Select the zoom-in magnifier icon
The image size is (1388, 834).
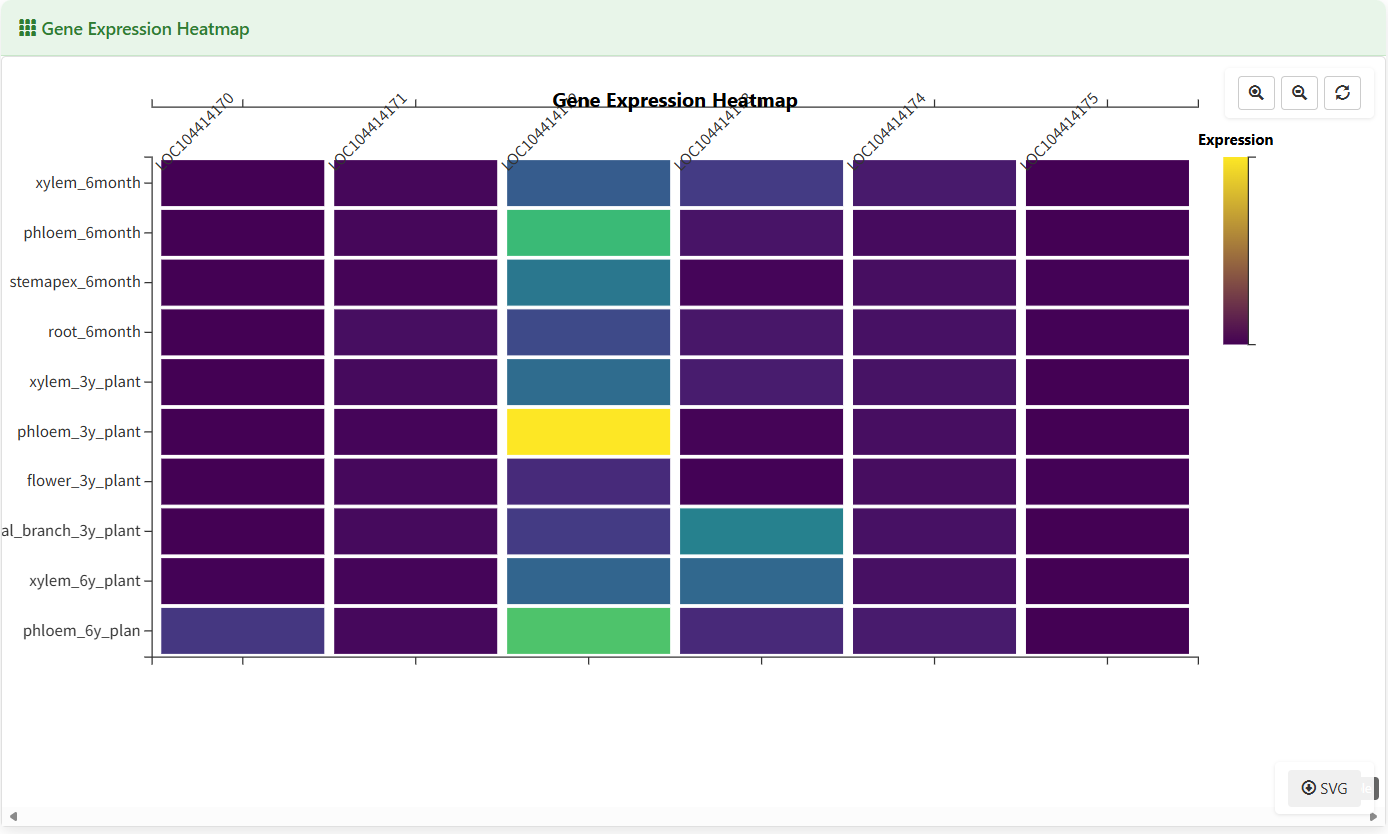[x=1256, y=92]
